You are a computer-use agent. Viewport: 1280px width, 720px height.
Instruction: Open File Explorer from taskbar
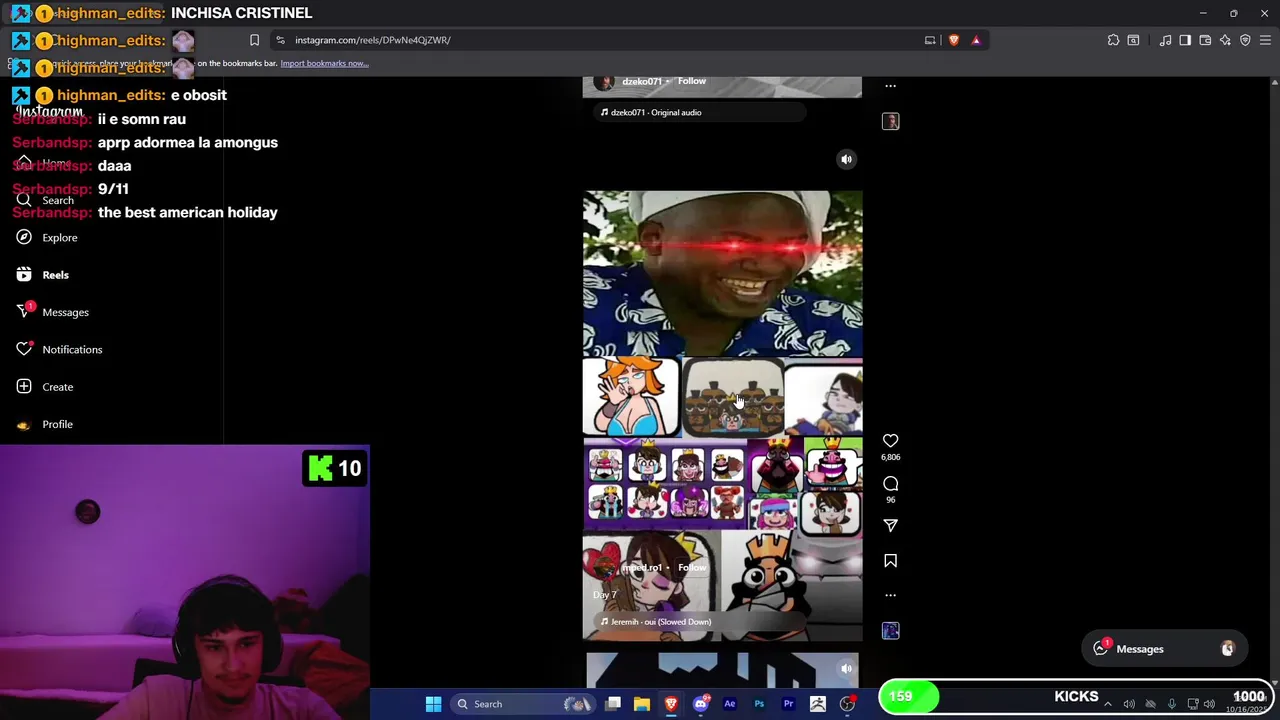[x=642, y=704]
